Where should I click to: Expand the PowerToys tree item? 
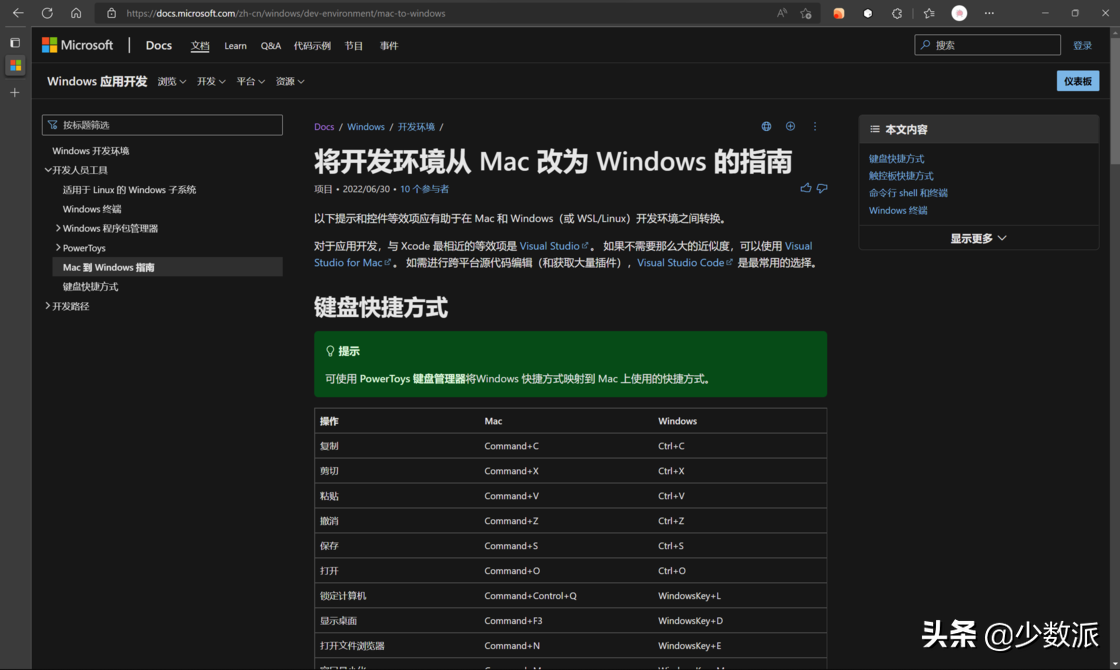click(58, 247)
